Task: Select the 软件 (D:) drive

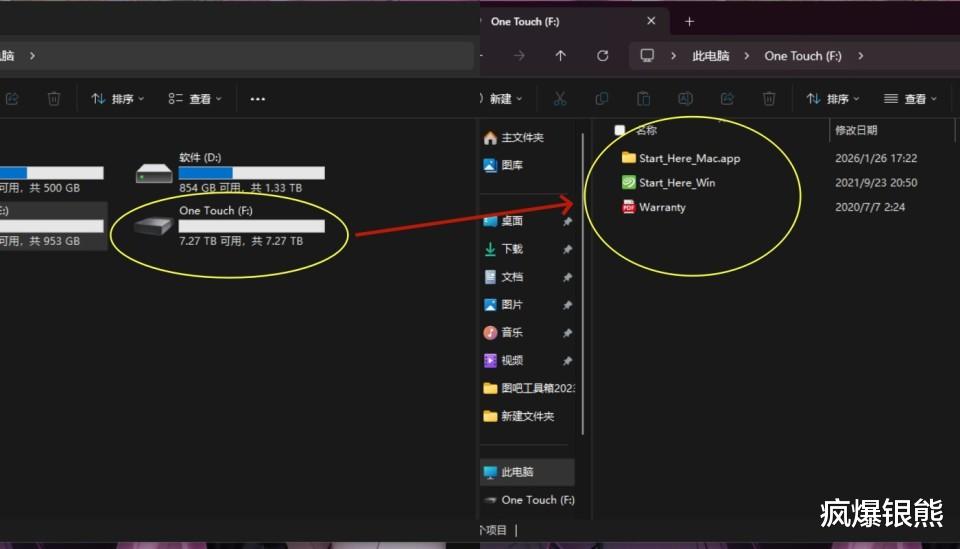Action: pyautogui.click(x=230, y=172)
